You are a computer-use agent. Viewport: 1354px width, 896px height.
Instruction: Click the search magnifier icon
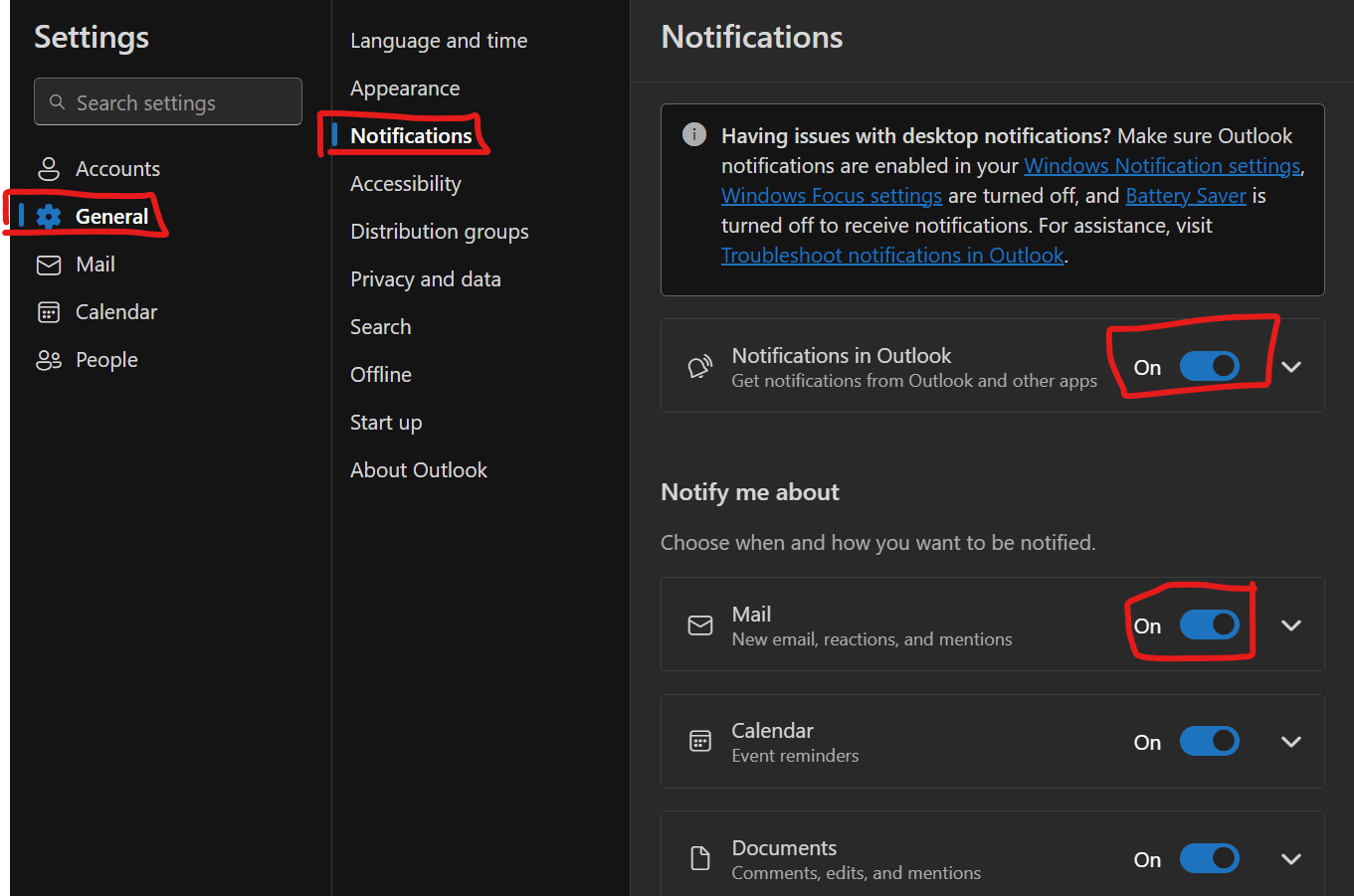coord(57,102)
